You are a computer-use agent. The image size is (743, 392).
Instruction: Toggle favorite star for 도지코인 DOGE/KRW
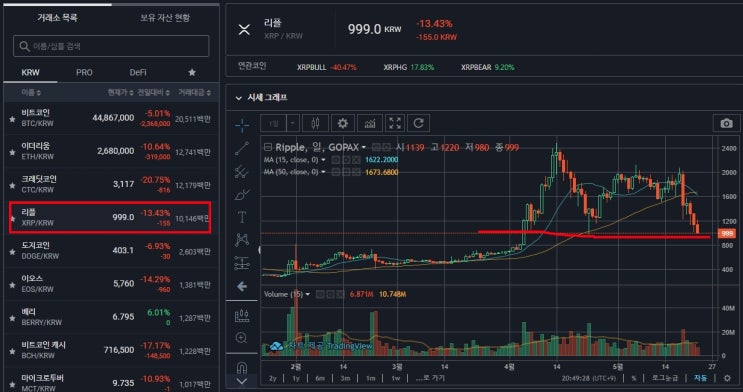pos(12,252)
